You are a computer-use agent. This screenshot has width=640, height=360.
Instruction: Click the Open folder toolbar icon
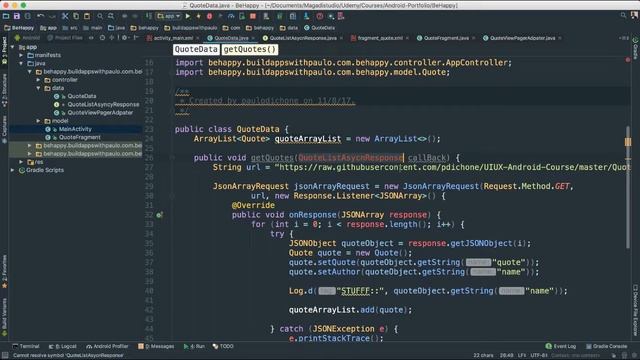click(6, 16)
